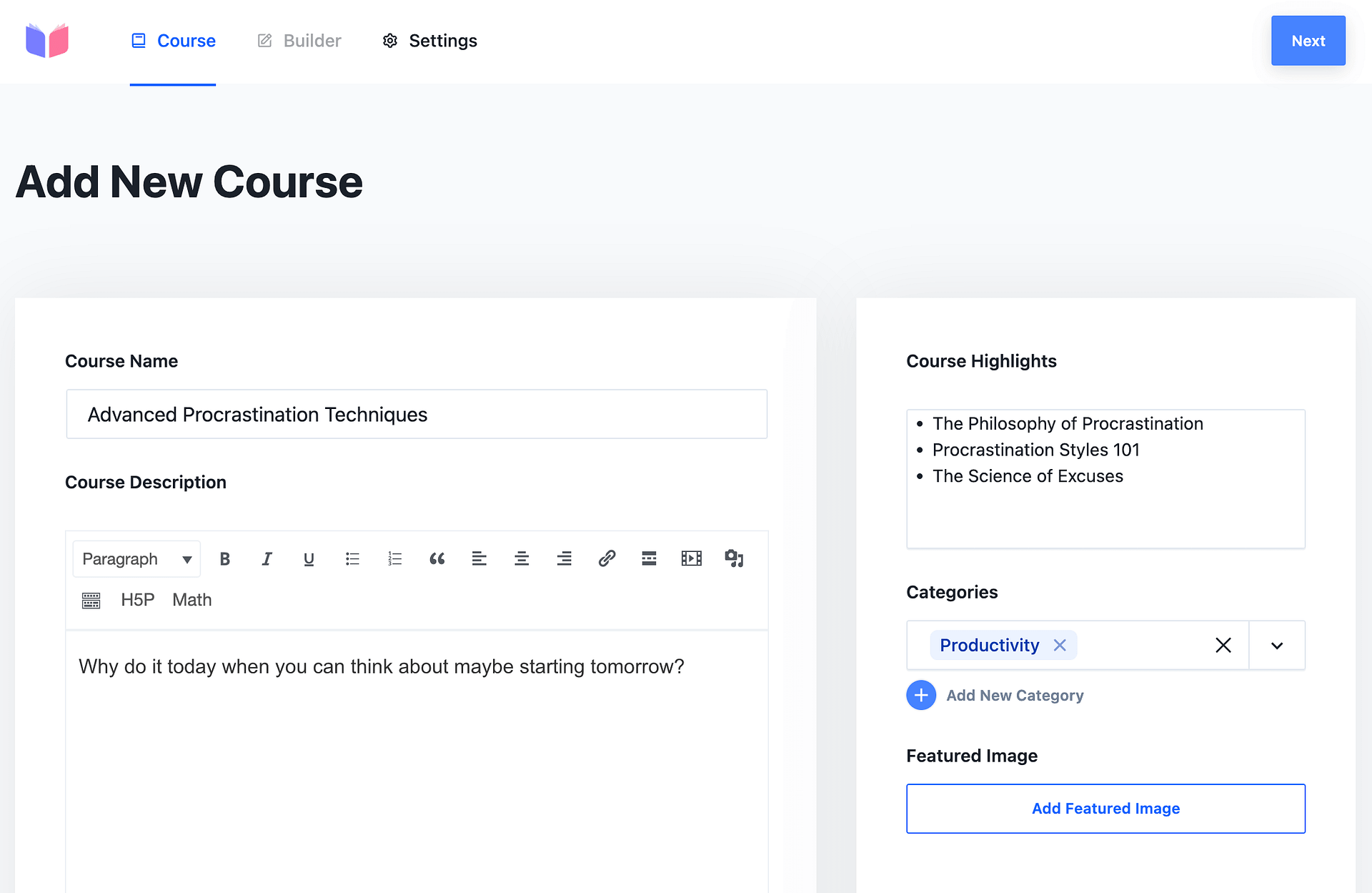Viewport: 1372px width, 893px height.
Task: Remove the Productivity category tag
Action: coord(1060,645)
